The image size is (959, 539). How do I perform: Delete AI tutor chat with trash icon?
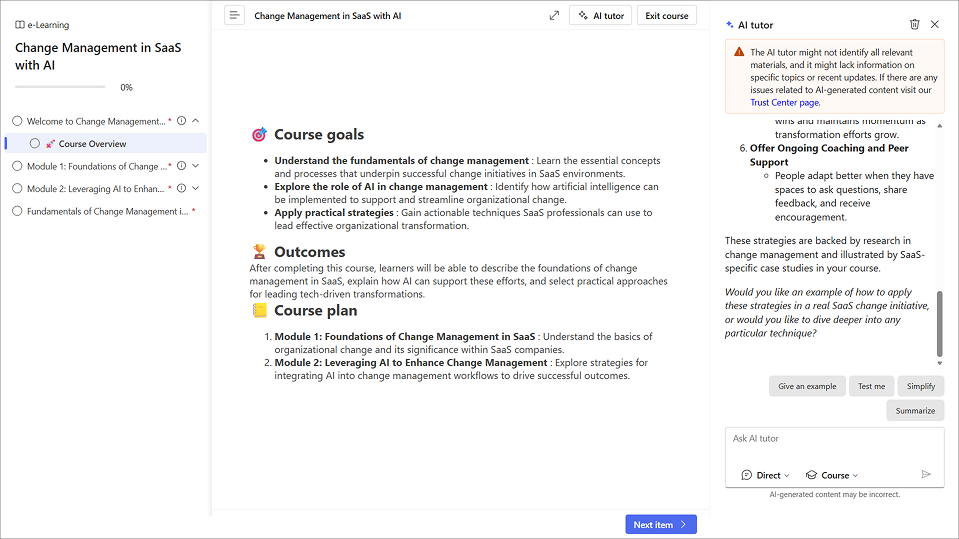[x=914, y=24]
